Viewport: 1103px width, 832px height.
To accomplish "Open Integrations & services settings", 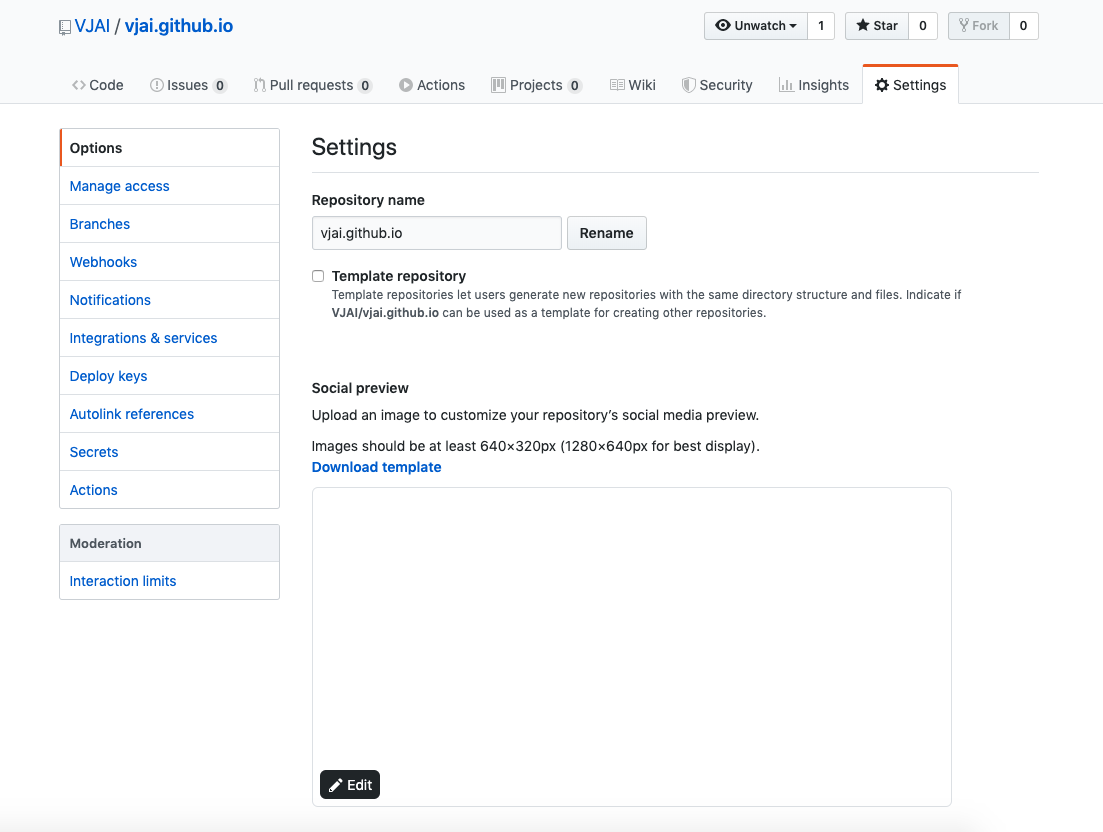I will tap(170, 338).
